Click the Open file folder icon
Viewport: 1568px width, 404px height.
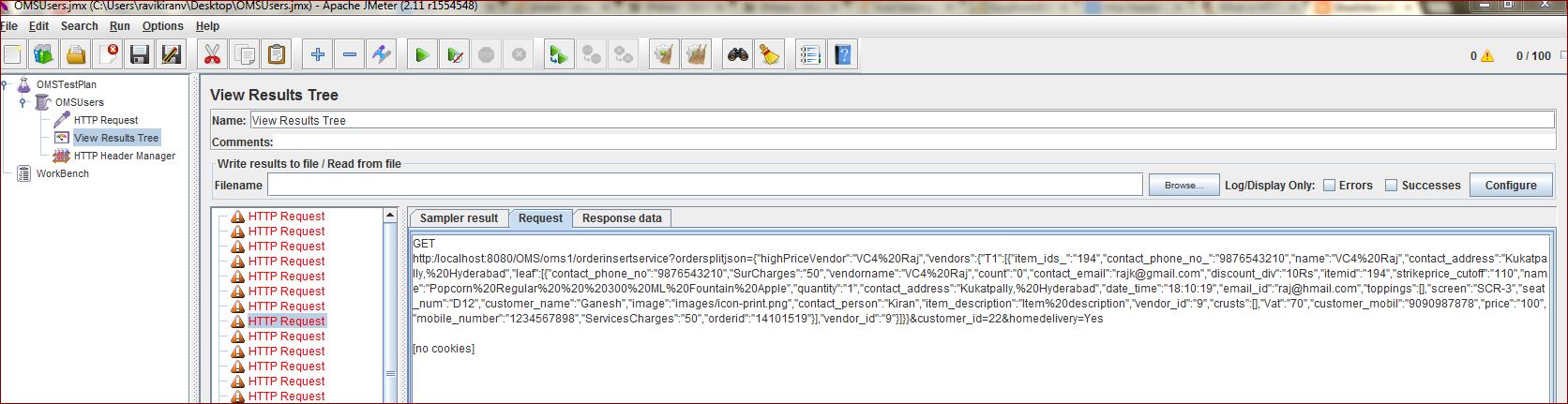(76, 55)
